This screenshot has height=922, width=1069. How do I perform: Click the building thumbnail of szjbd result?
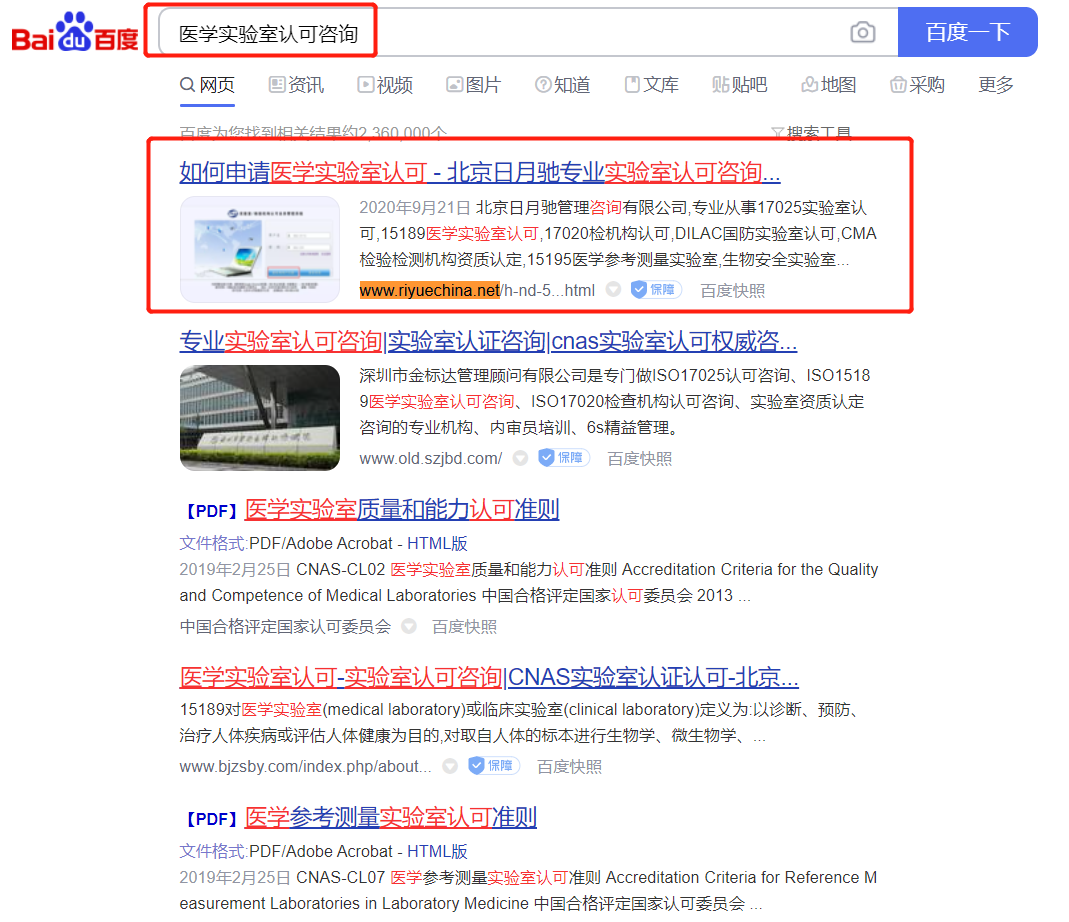coord(260,417)
